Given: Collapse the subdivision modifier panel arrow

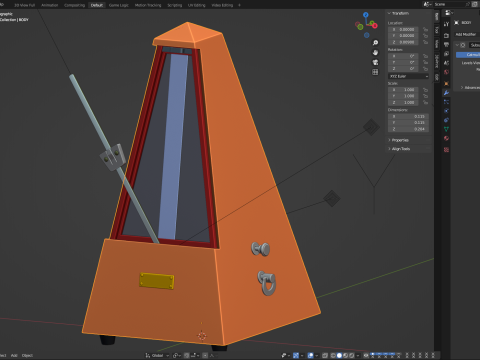Looking at the screenshot, I should coord(457,45).
